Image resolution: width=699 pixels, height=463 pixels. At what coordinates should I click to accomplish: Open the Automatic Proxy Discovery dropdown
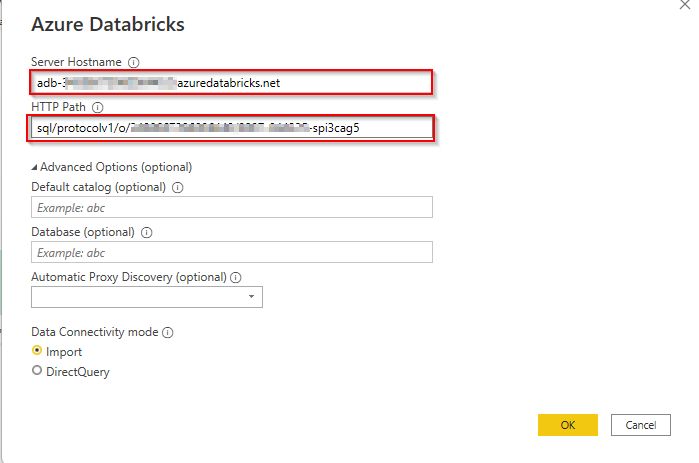(147, 297)
